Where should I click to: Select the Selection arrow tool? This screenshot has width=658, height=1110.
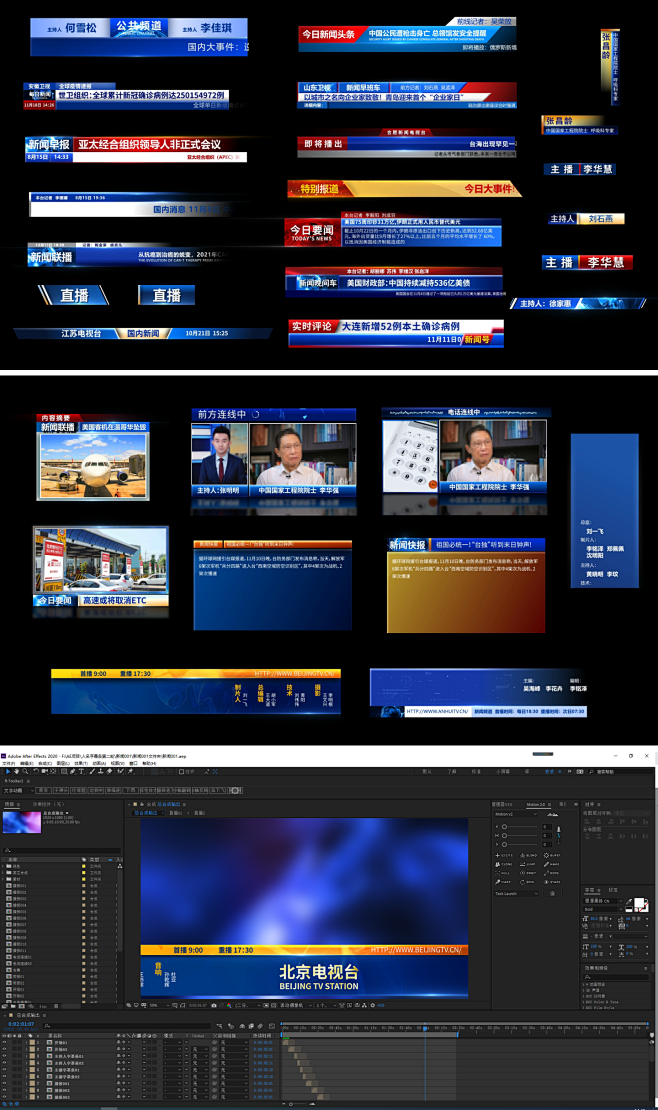point(8,771)
